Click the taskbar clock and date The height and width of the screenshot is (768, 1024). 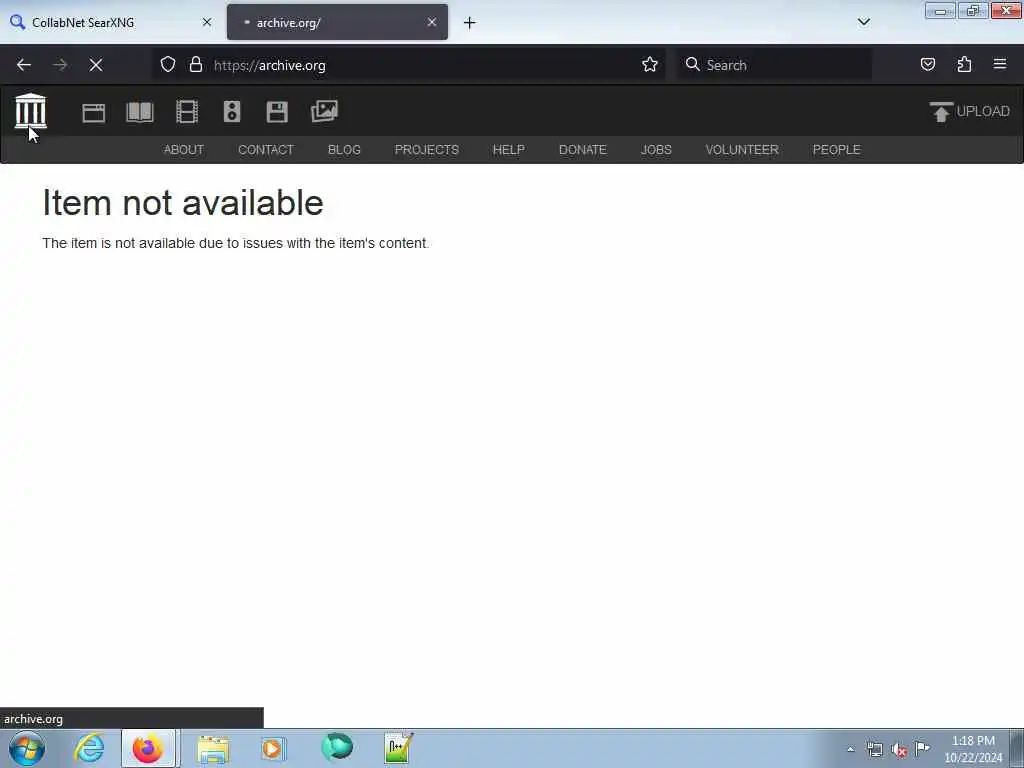coord(973,749)
